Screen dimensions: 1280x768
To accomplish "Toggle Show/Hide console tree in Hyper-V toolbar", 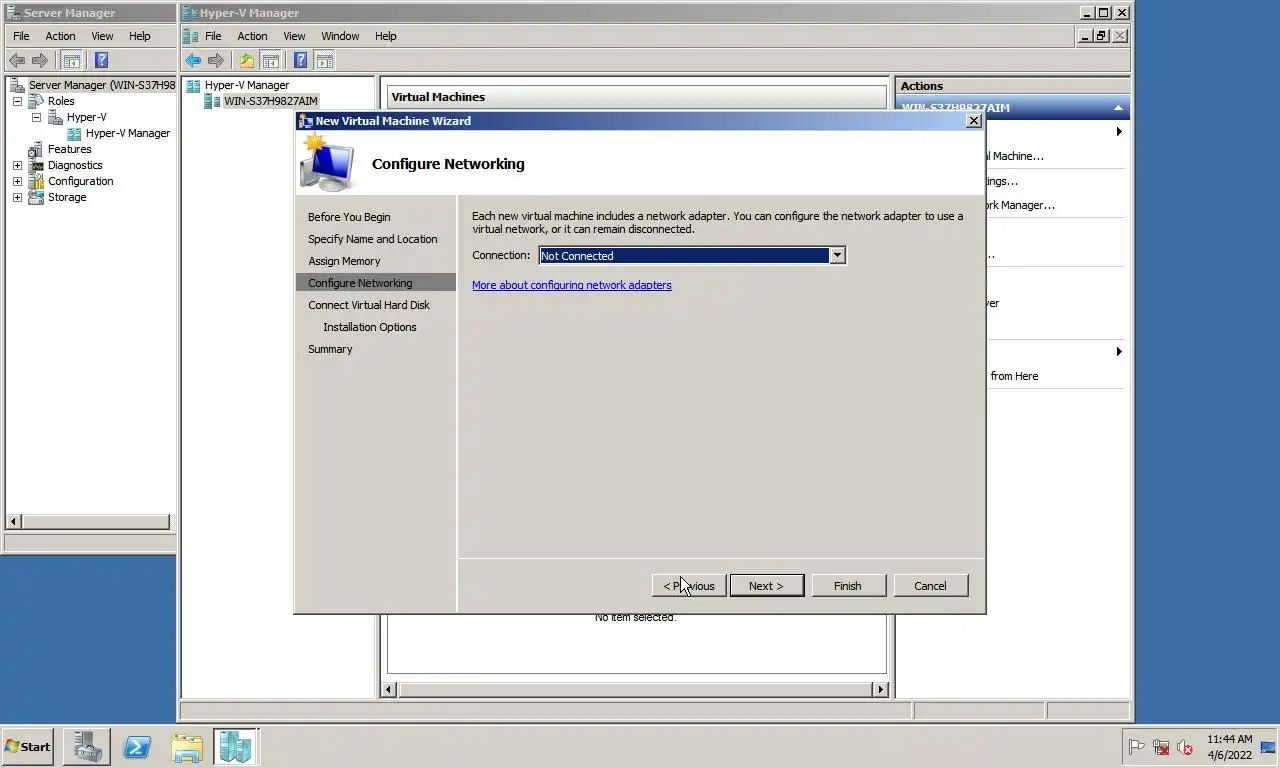I will 270,60.
